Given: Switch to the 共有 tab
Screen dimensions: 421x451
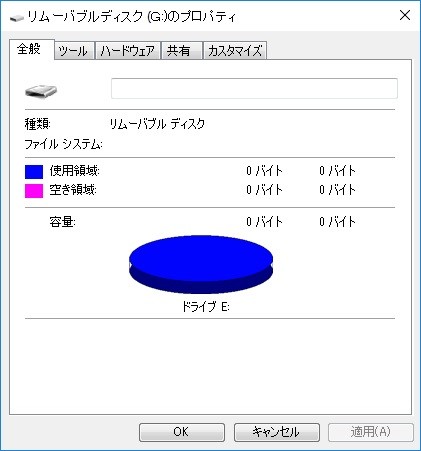Looking at the screenshot, I should click(x=182, y=51).
